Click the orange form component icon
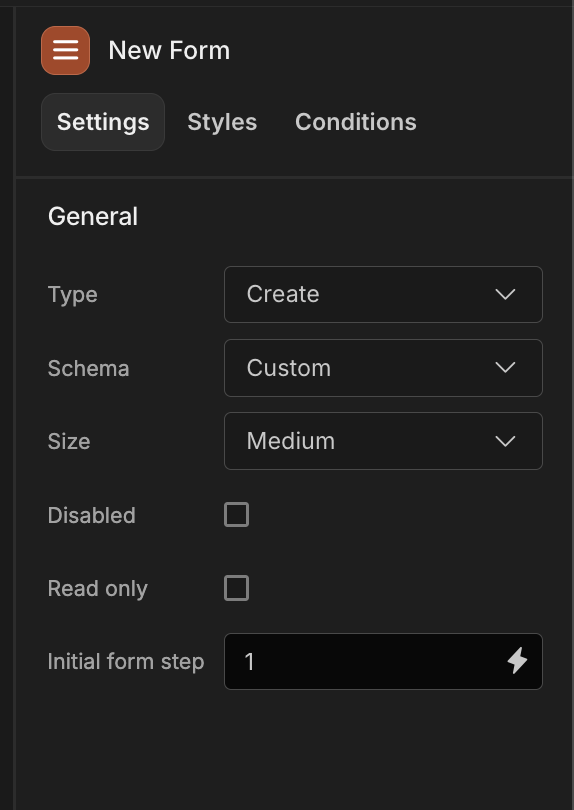Screen dimensions: 574x810 pyautogui.click(x=66, y=51)
